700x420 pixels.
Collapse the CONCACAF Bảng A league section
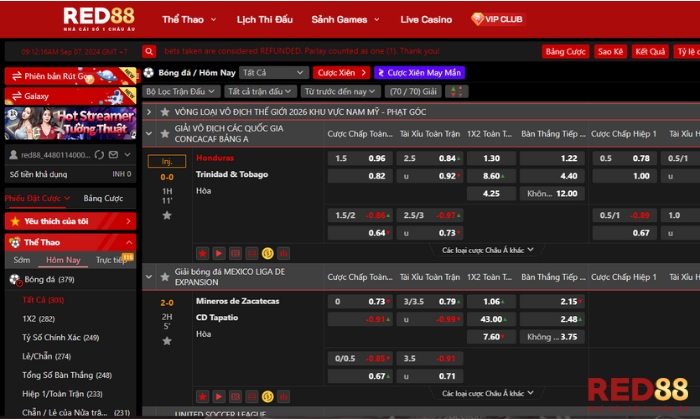point(149,133)
